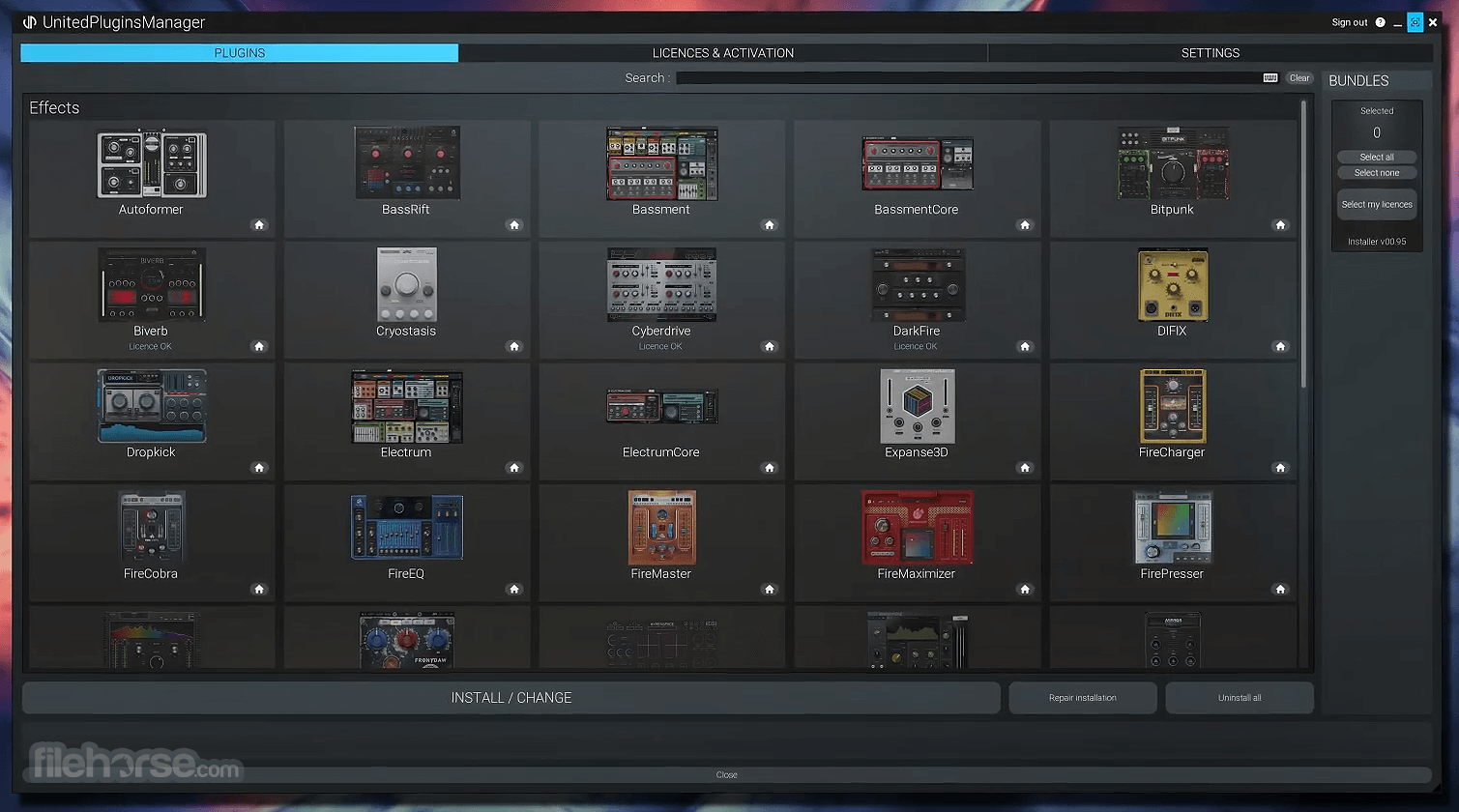
Task: Click the home icon on the Cyberdrive card
Action: pyautogui.click(x=770, y=346)
